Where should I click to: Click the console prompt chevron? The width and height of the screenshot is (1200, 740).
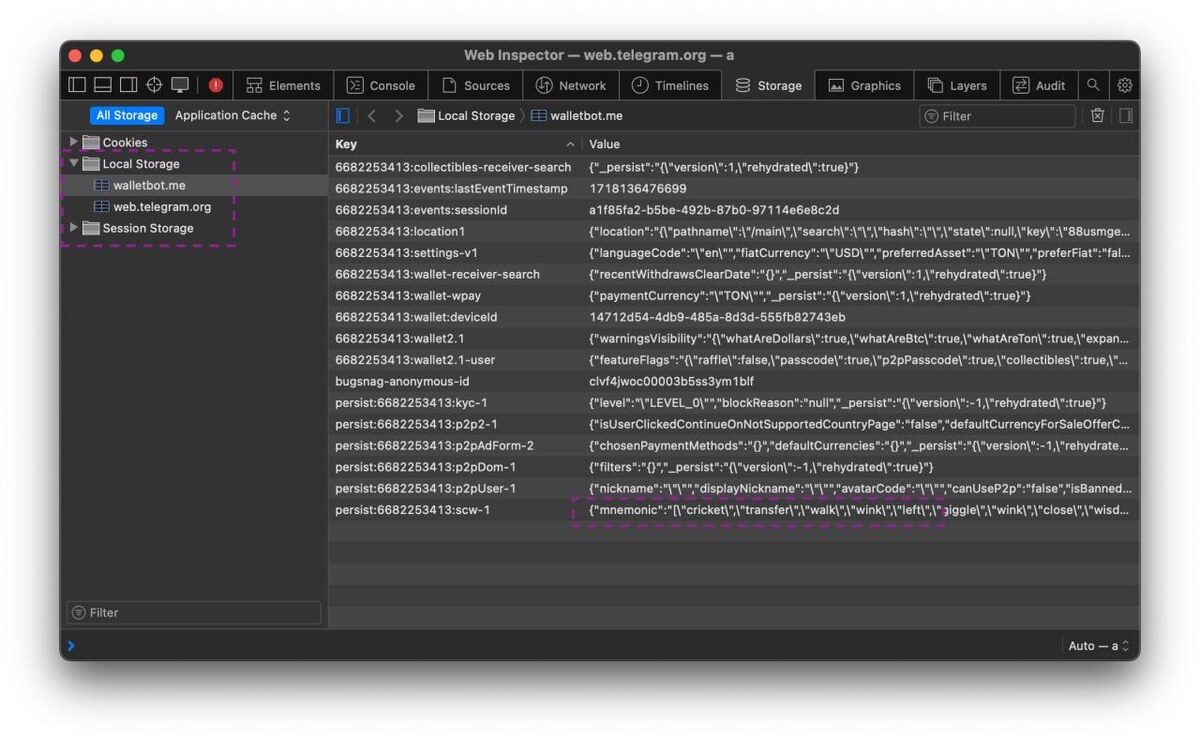[71, 646]
